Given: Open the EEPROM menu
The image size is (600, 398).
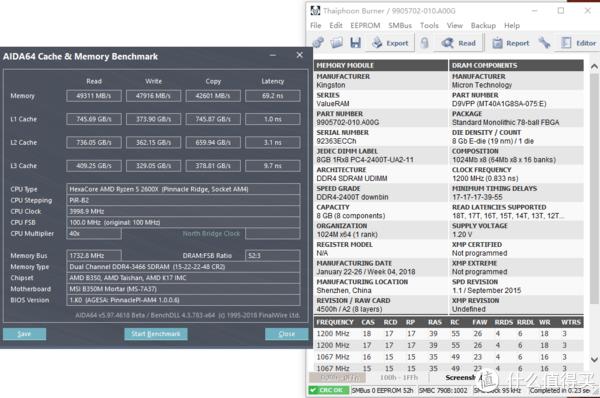Looking at the screenshot, I should point(365,26).
